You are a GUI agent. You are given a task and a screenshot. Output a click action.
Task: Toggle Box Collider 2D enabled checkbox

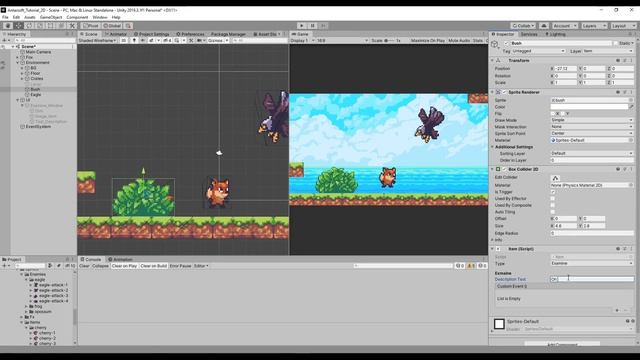point(504,169)
